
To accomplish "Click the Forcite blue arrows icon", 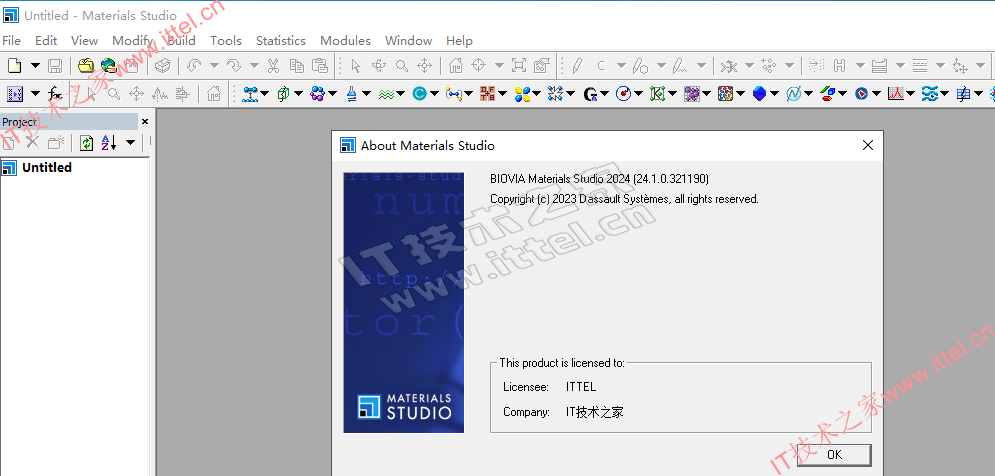I will coord(556,94).
